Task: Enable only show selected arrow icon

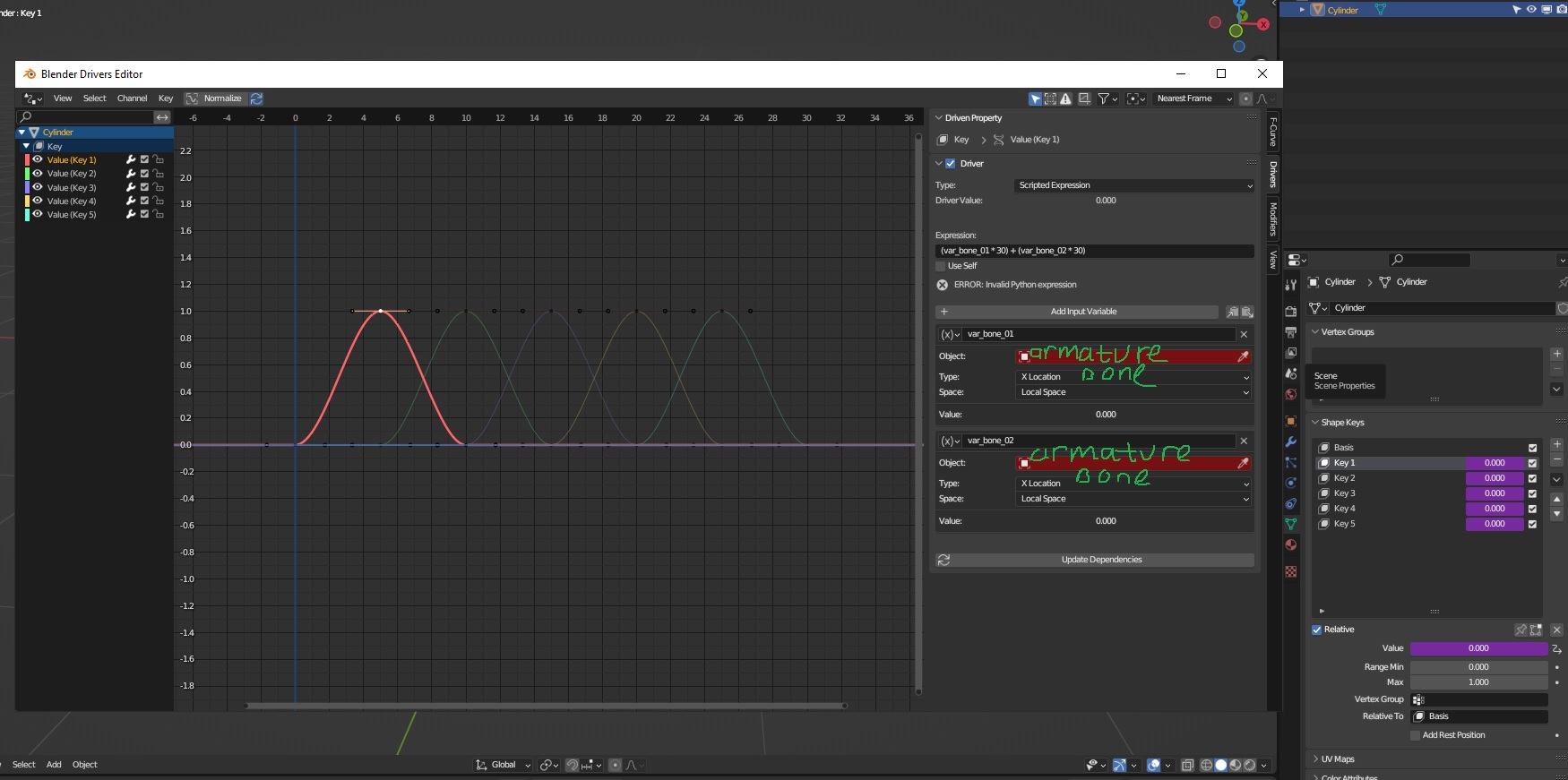Action: [x=1036, y=99]
